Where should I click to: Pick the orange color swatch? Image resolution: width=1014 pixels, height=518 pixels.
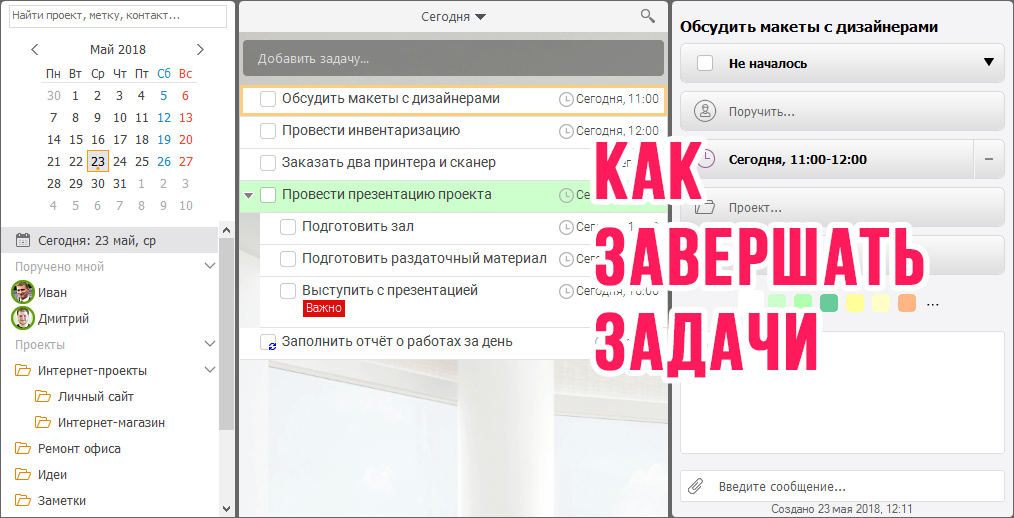coord(907,303)
